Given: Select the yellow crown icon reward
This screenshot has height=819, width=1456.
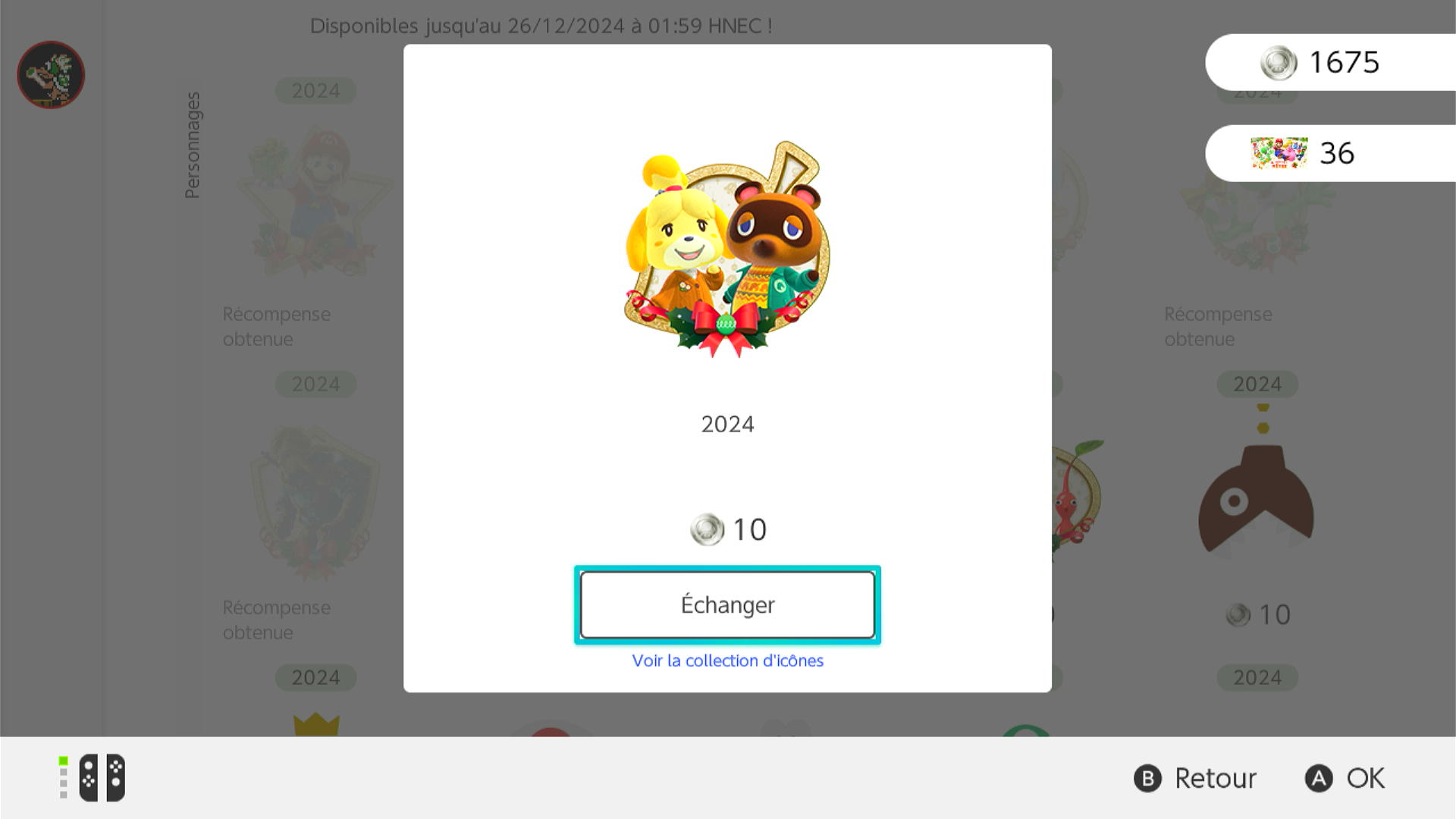Looking at the screenshot, I should click(315, 724).
